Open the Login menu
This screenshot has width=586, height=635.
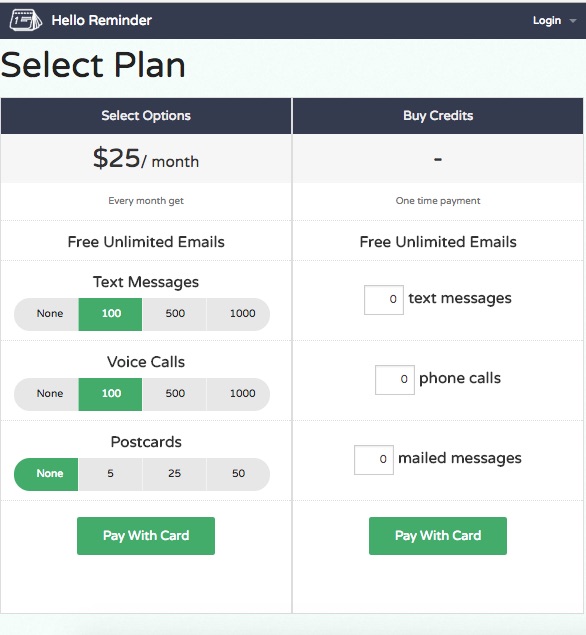(547, 20)
